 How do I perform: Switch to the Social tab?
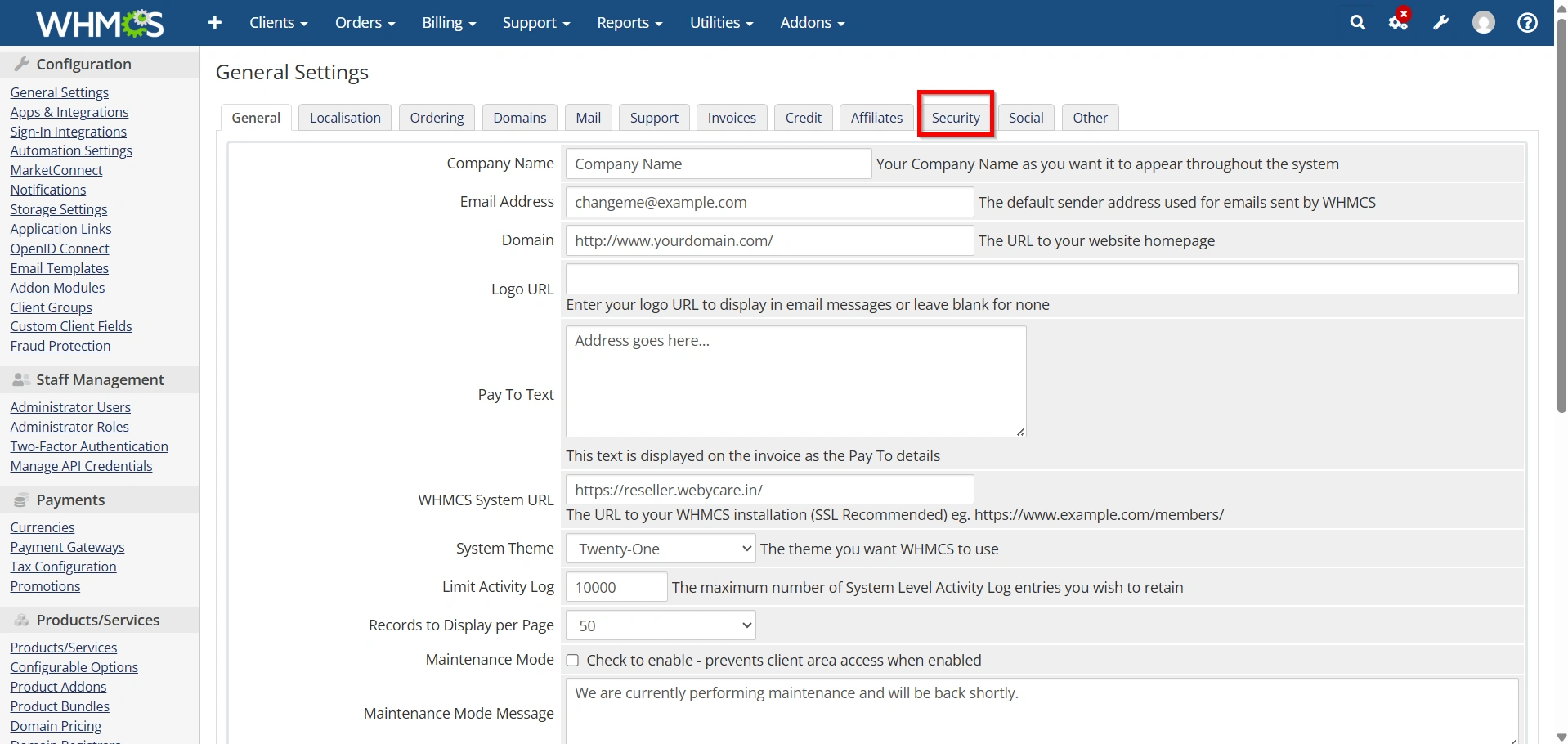tap(1026, 118)
